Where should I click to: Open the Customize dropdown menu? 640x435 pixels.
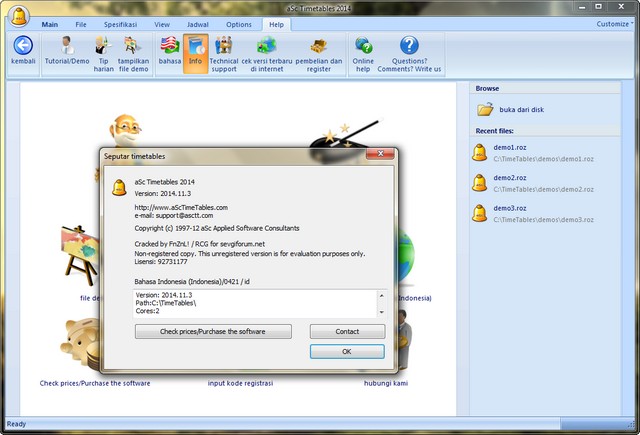tap(614, 24)
